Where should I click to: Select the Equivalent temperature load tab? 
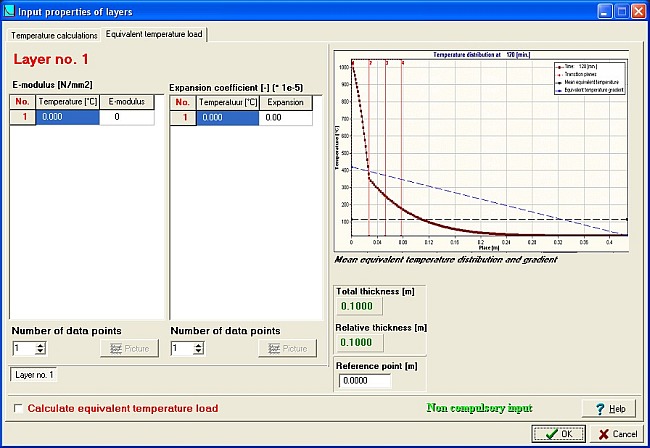tap(154, 34)
